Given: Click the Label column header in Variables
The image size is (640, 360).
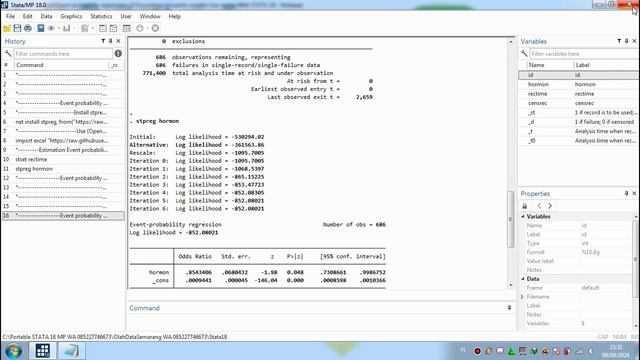Looking at the screenshot, I should point(606,65).
